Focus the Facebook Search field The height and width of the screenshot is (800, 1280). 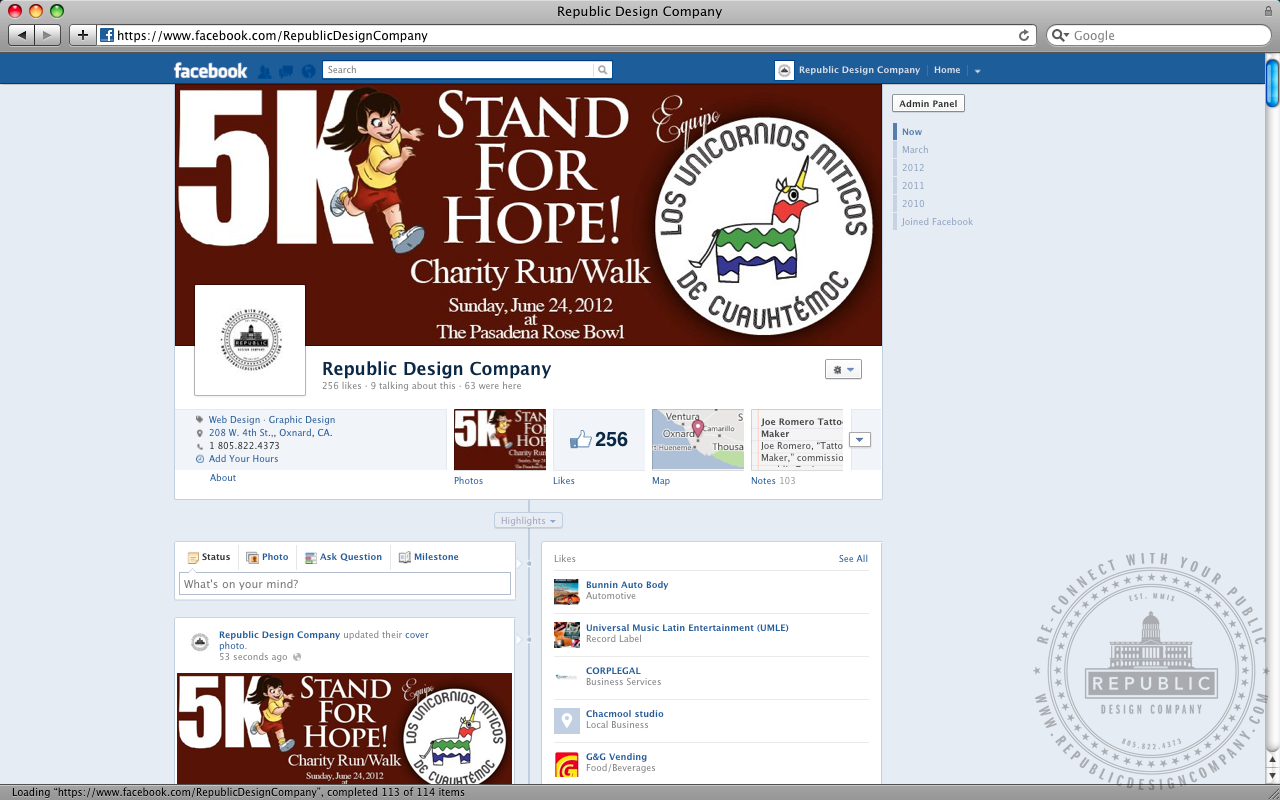click(458, 70)
